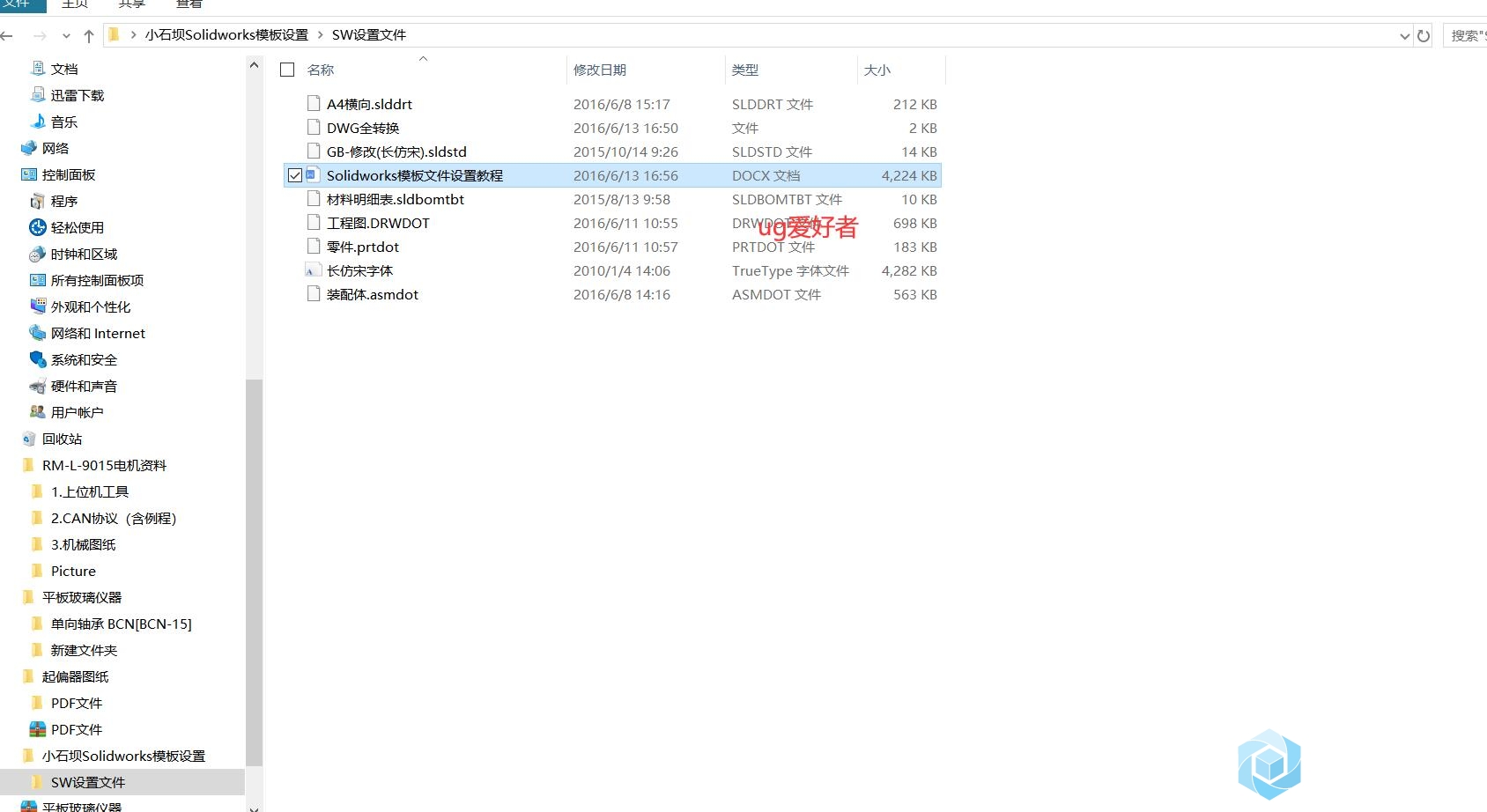Click the font file icon of 长仿宋字体
The image size is (1487, 812).
click(x=313, y=270)
